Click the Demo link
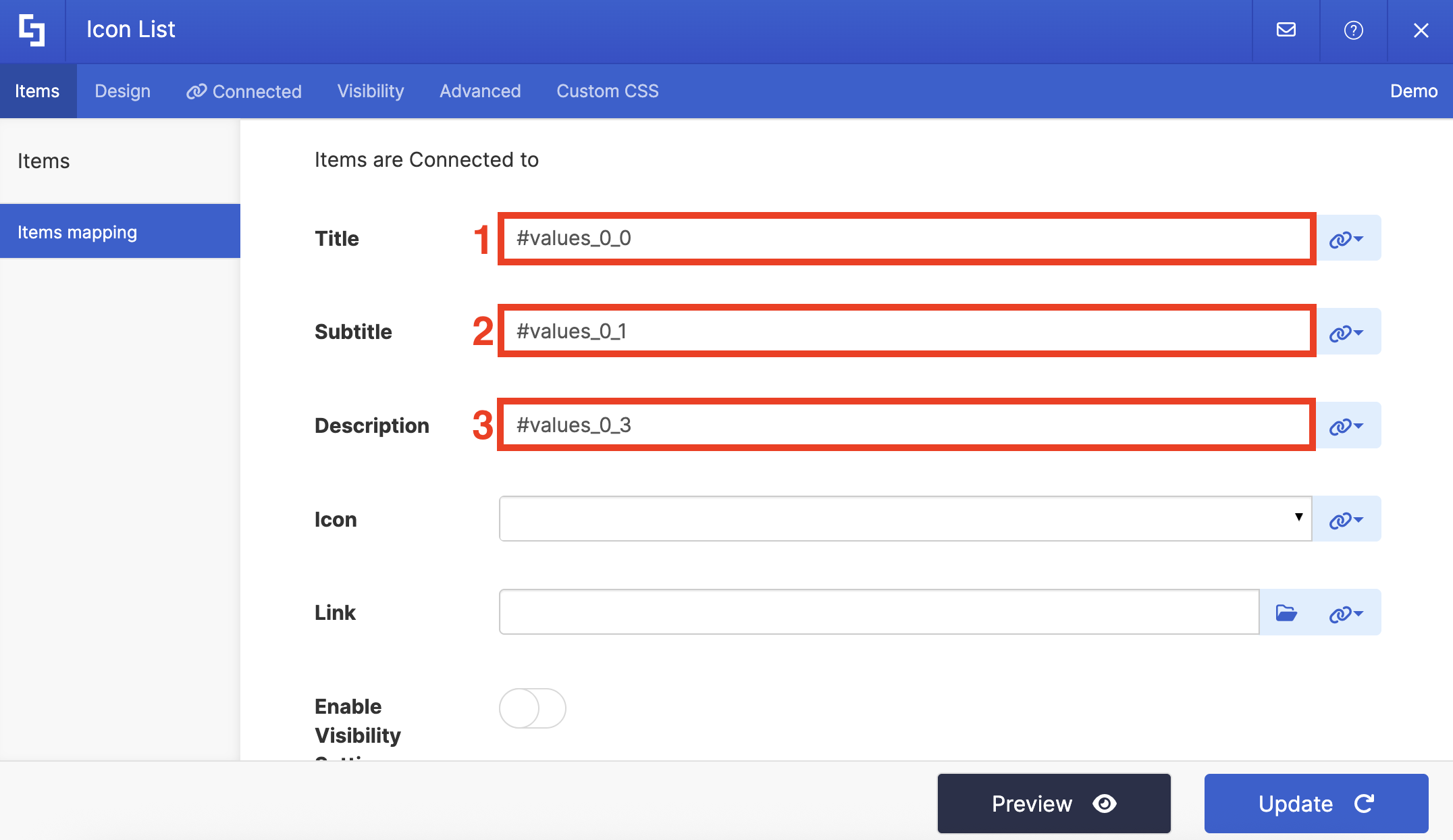The height and width of the screenshot is (840, 1453). tap(1413, 91)
